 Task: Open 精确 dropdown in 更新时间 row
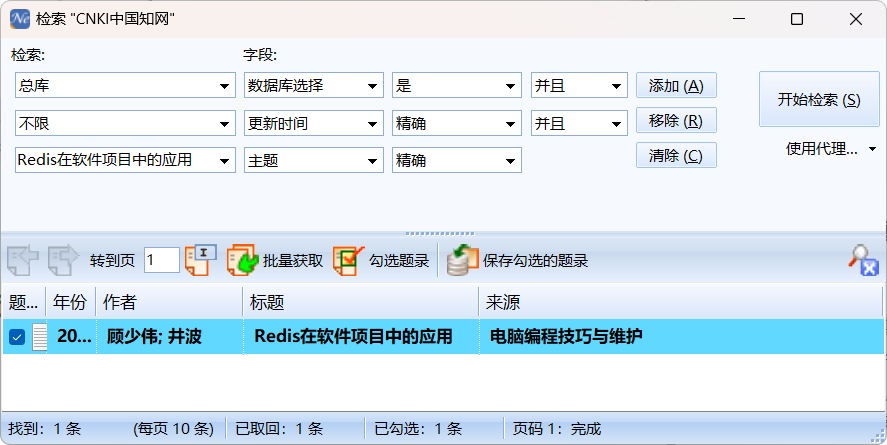click(510, 124)
